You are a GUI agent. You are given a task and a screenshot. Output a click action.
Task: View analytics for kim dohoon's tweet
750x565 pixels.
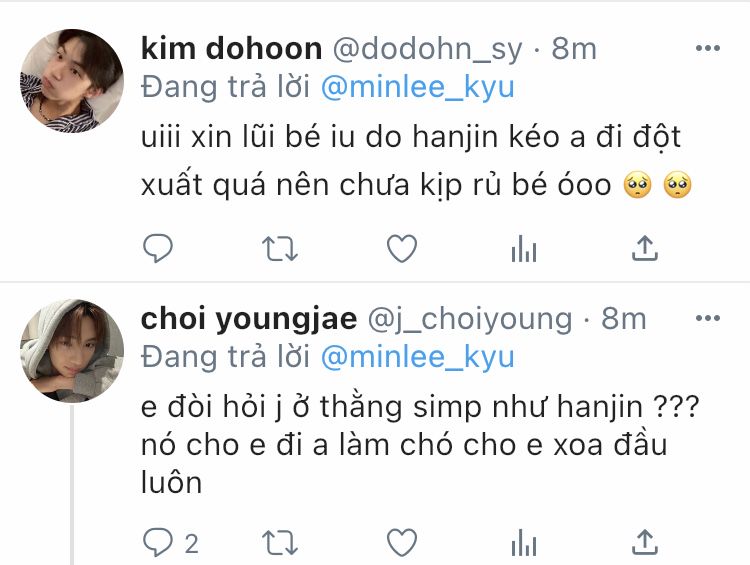click(524, 249)
